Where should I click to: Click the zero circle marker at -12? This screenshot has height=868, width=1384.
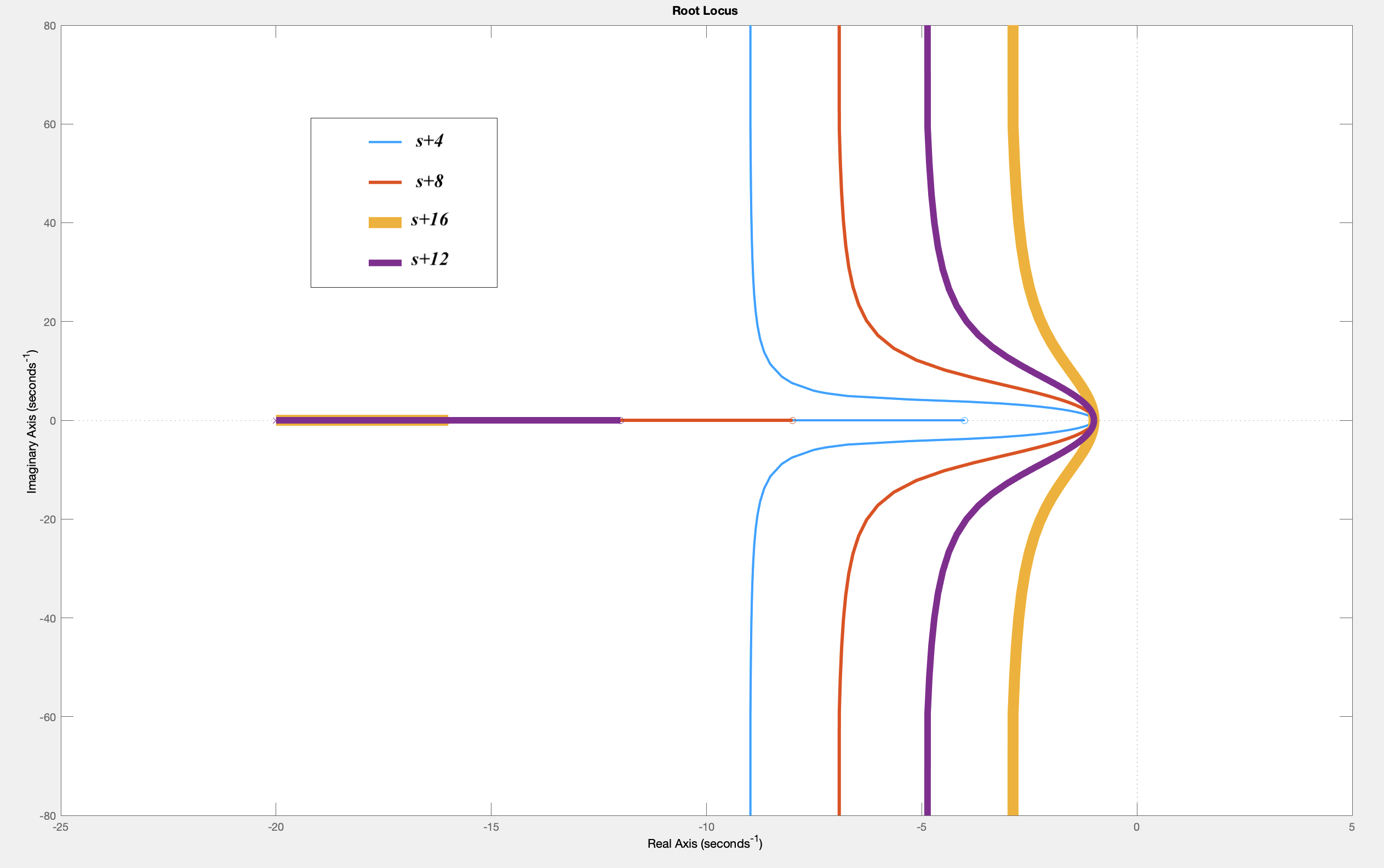[621, 421]
